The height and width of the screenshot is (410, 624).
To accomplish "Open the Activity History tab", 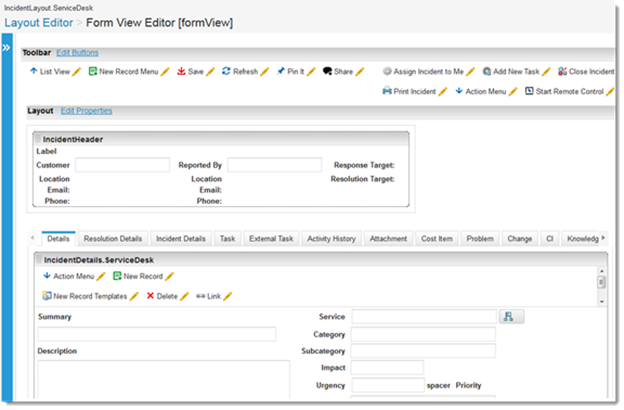I will 331,239.
